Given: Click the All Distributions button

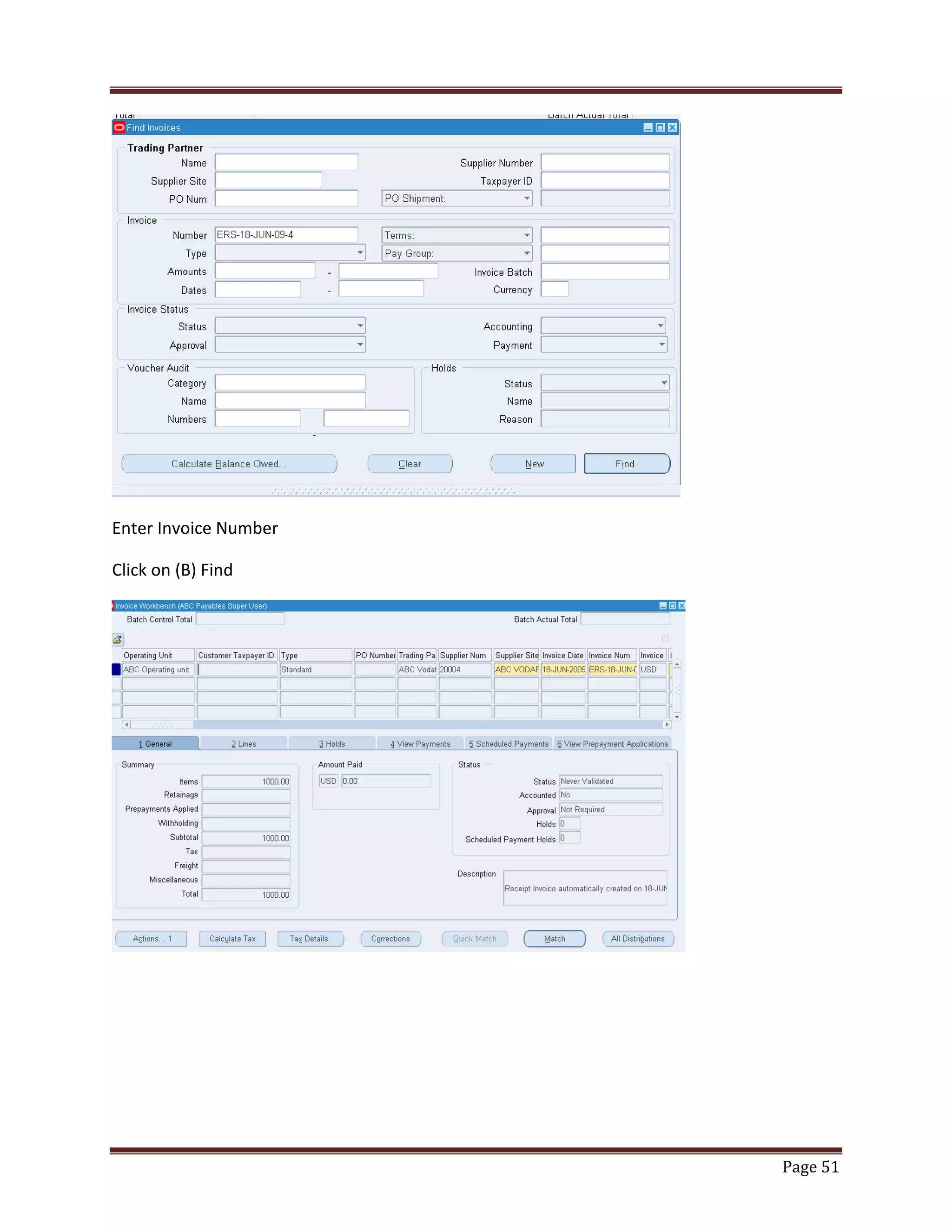Looking at the screenshot, I should click(638, 939).
